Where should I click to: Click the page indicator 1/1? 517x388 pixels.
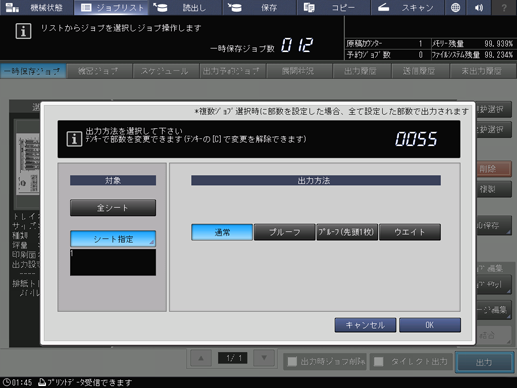[232, 358]
